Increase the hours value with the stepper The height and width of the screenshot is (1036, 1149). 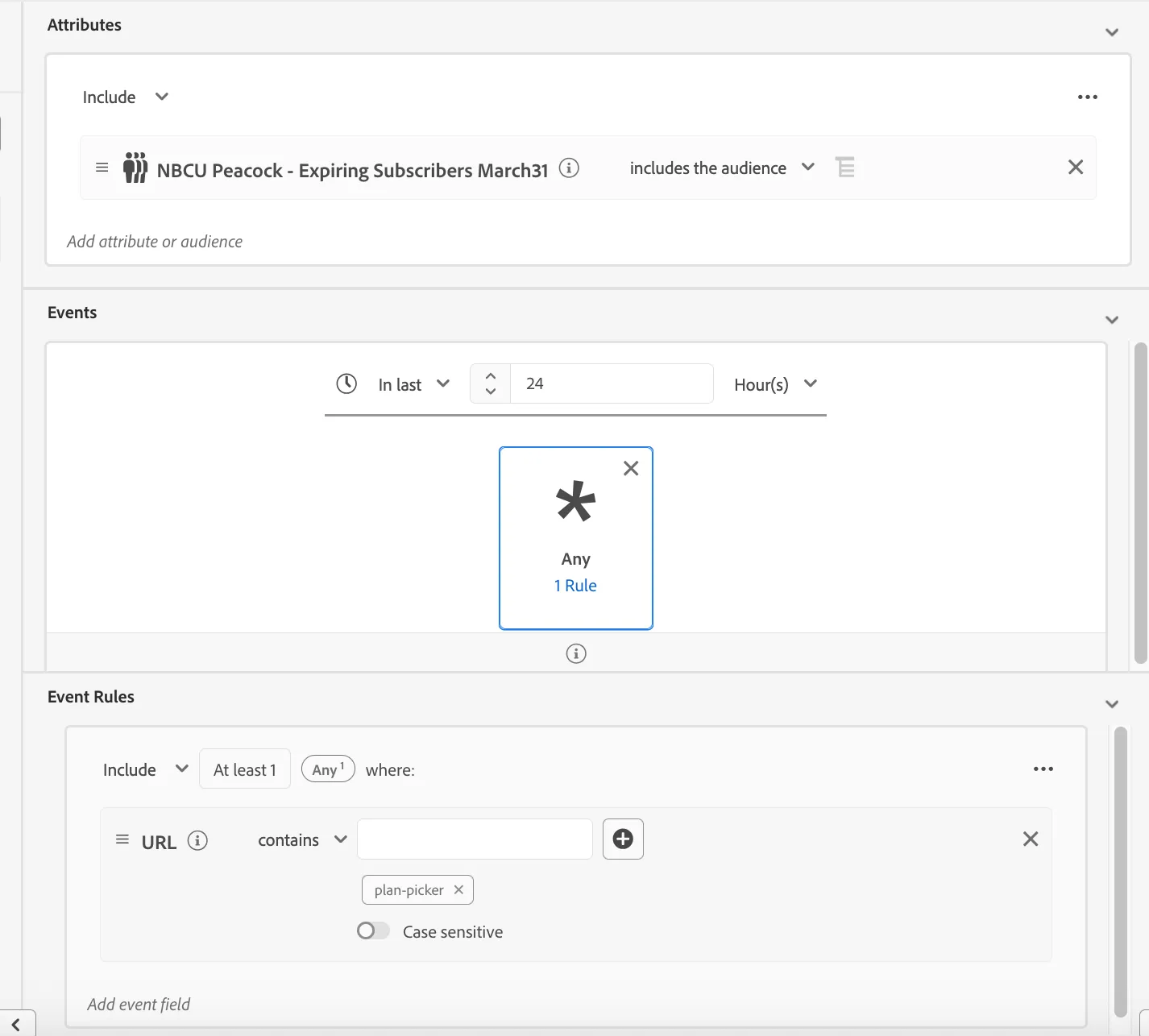pos(491,375)
